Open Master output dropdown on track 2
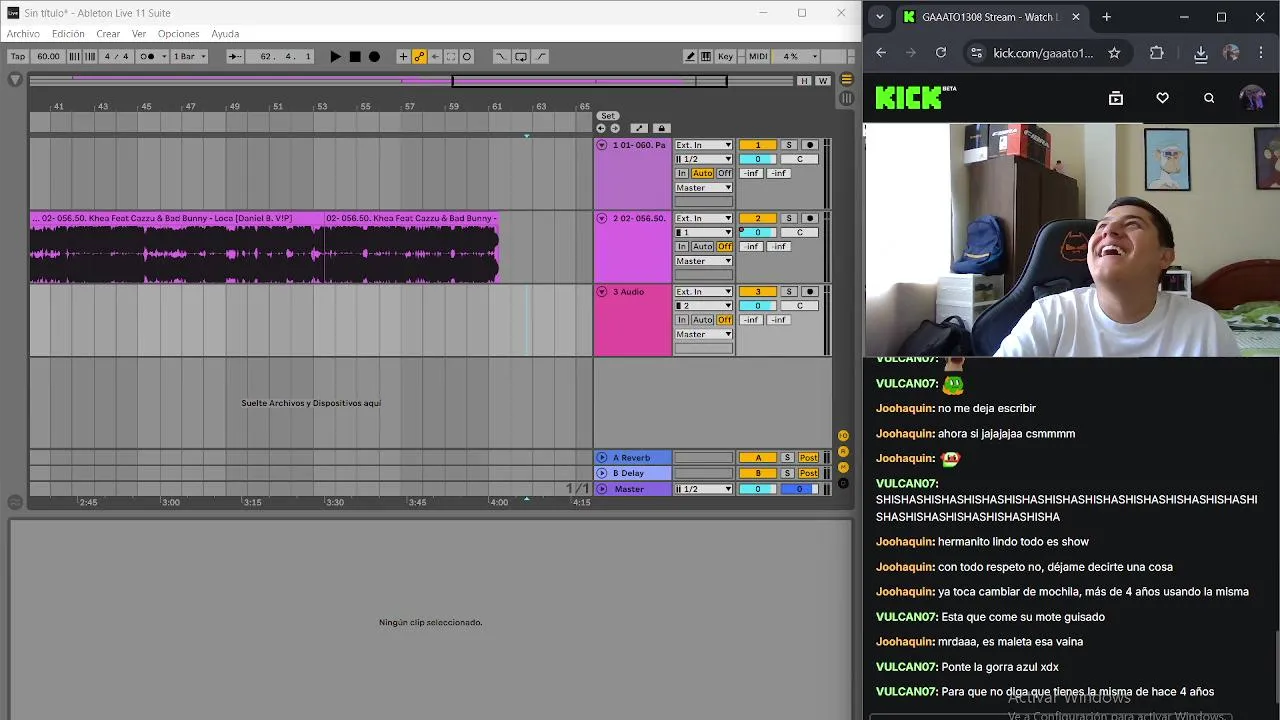 click(704, 261)
